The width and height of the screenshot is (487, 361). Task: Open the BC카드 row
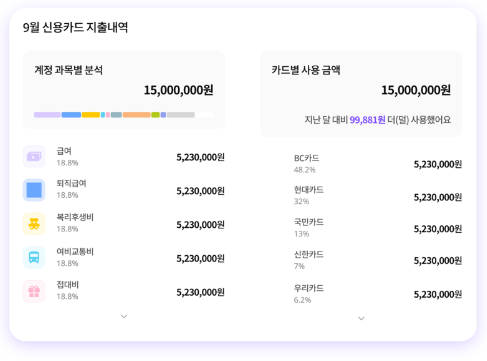pyautogui.click(x=378, y=164)
